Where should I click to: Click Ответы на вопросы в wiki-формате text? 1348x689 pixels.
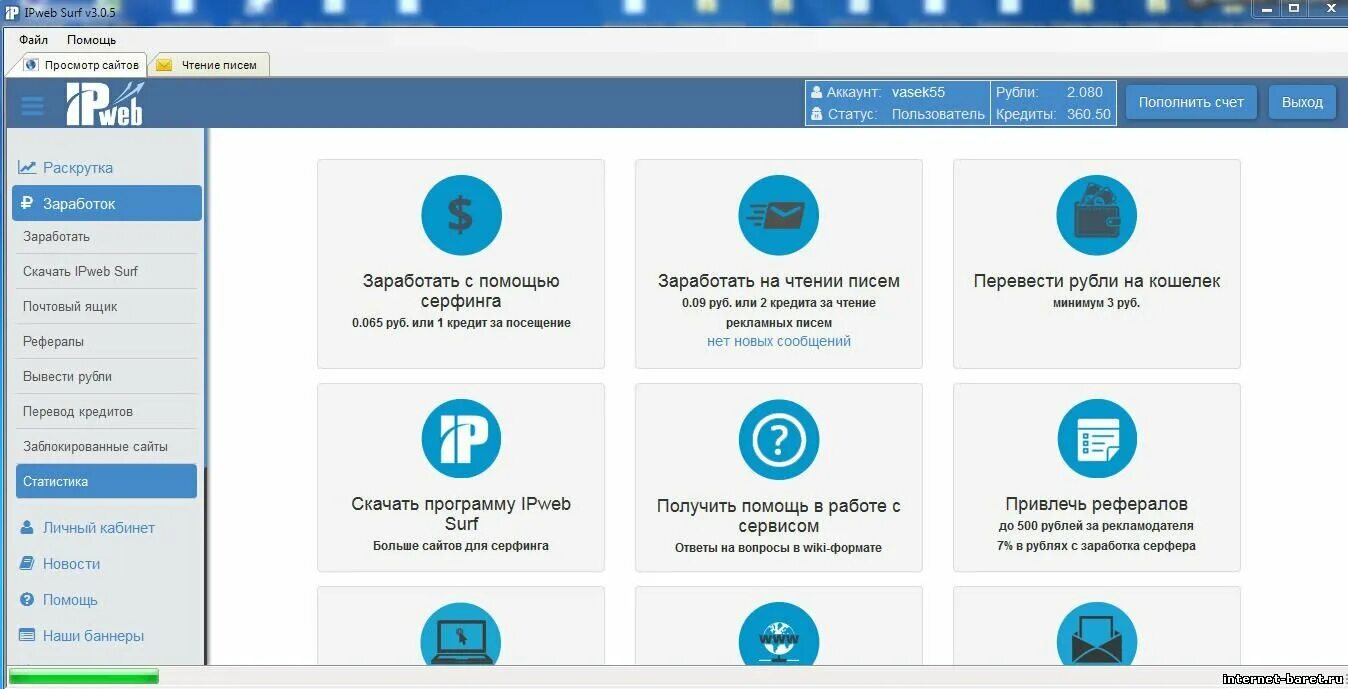pyautogui.click(x=779, y=548)
